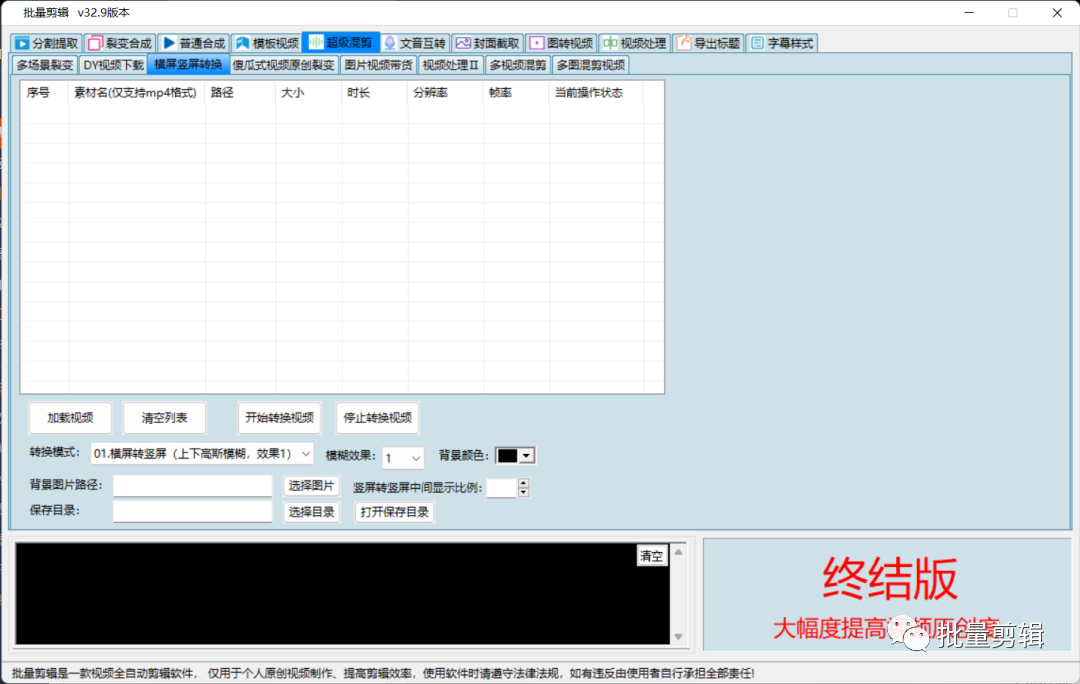Viewport: 1080px width, 684px height.
Task: Switch to the 多场景裂变 sub-tab
Action: tap(44, 65)
